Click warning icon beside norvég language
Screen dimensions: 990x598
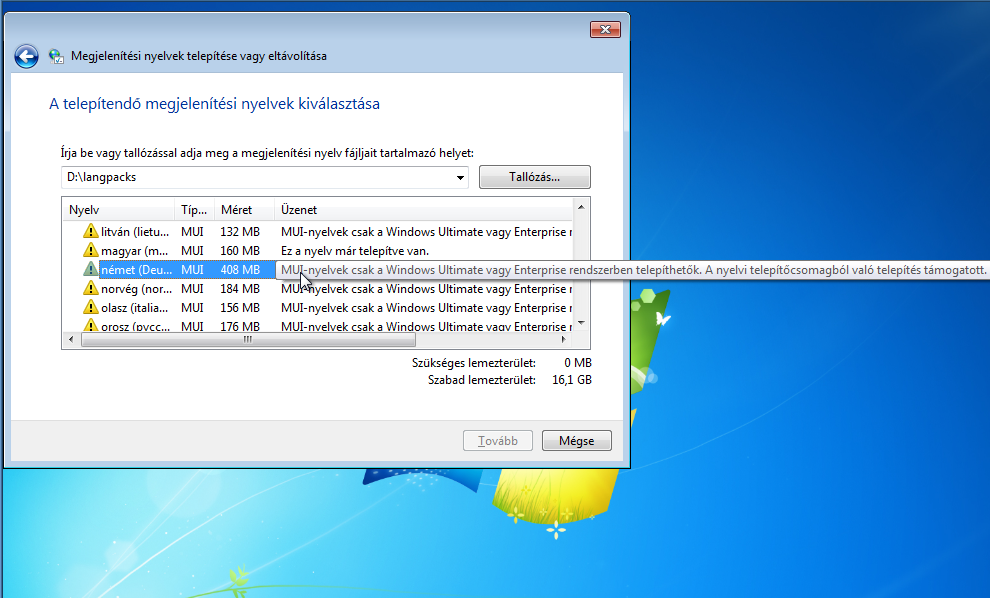point(91,288)
